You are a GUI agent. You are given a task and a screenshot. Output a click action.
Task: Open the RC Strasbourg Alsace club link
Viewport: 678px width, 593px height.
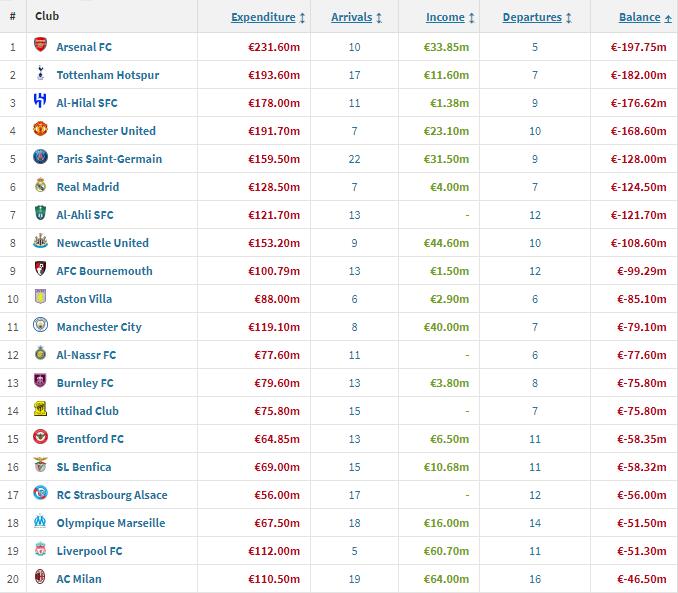coord(112,495)
